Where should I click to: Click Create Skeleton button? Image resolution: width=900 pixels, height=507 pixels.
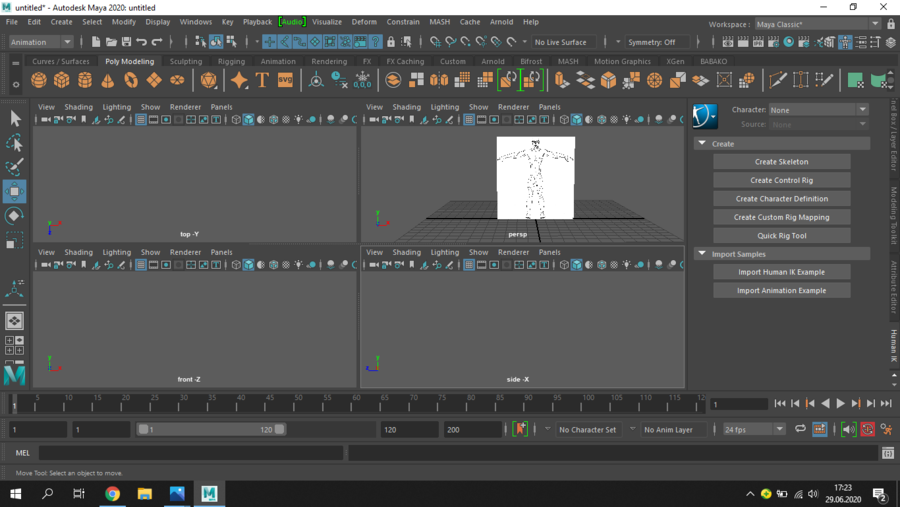781,162
